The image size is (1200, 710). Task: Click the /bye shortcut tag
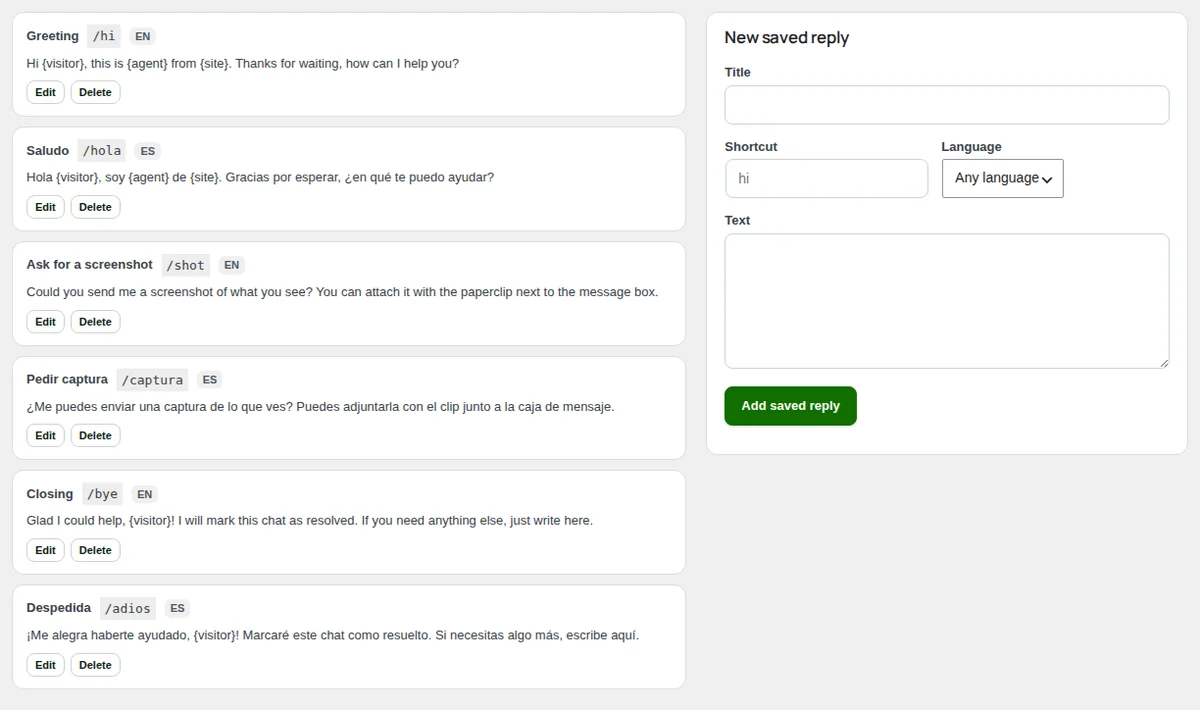(102, 494)
